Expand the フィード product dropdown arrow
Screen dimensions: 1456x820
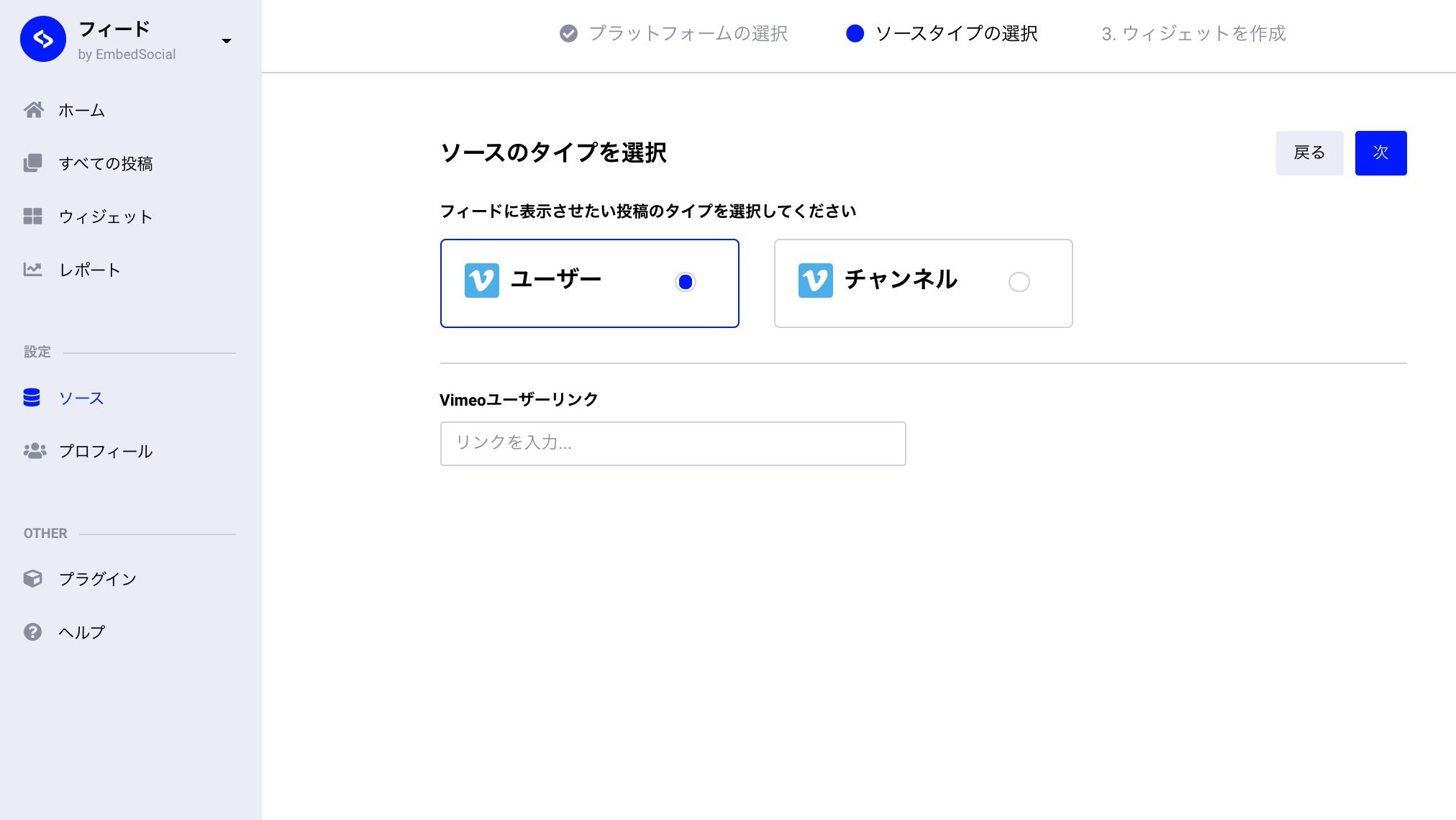pyautogui.click(x=227, y=41)
